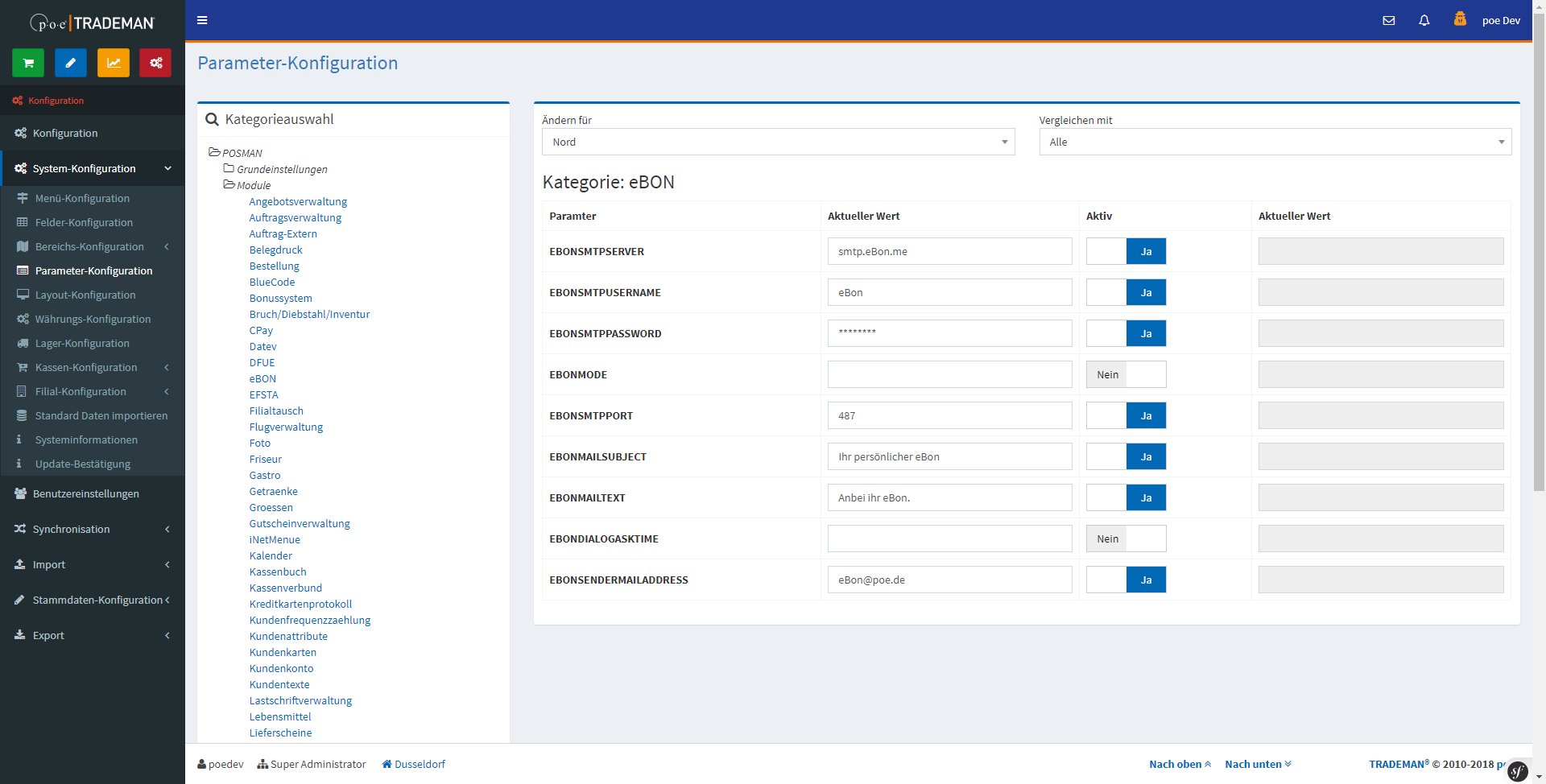Toggle Aktiv switch for EBONSMTPPASSWORD
This screenshot has width=1546, height=784.
pyautogui.click(x=1126, y=333)
